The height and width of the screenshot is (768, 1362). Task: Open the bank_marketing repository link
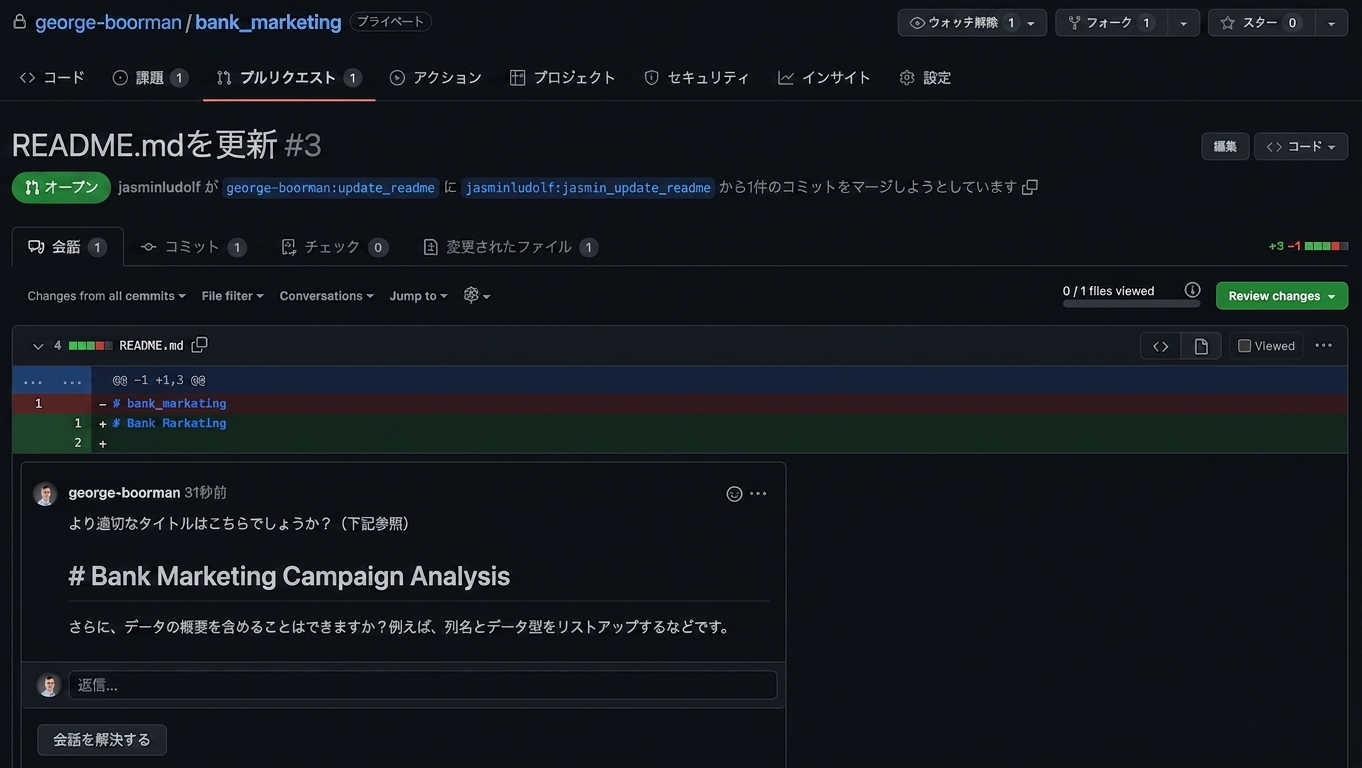coord(268,22)
